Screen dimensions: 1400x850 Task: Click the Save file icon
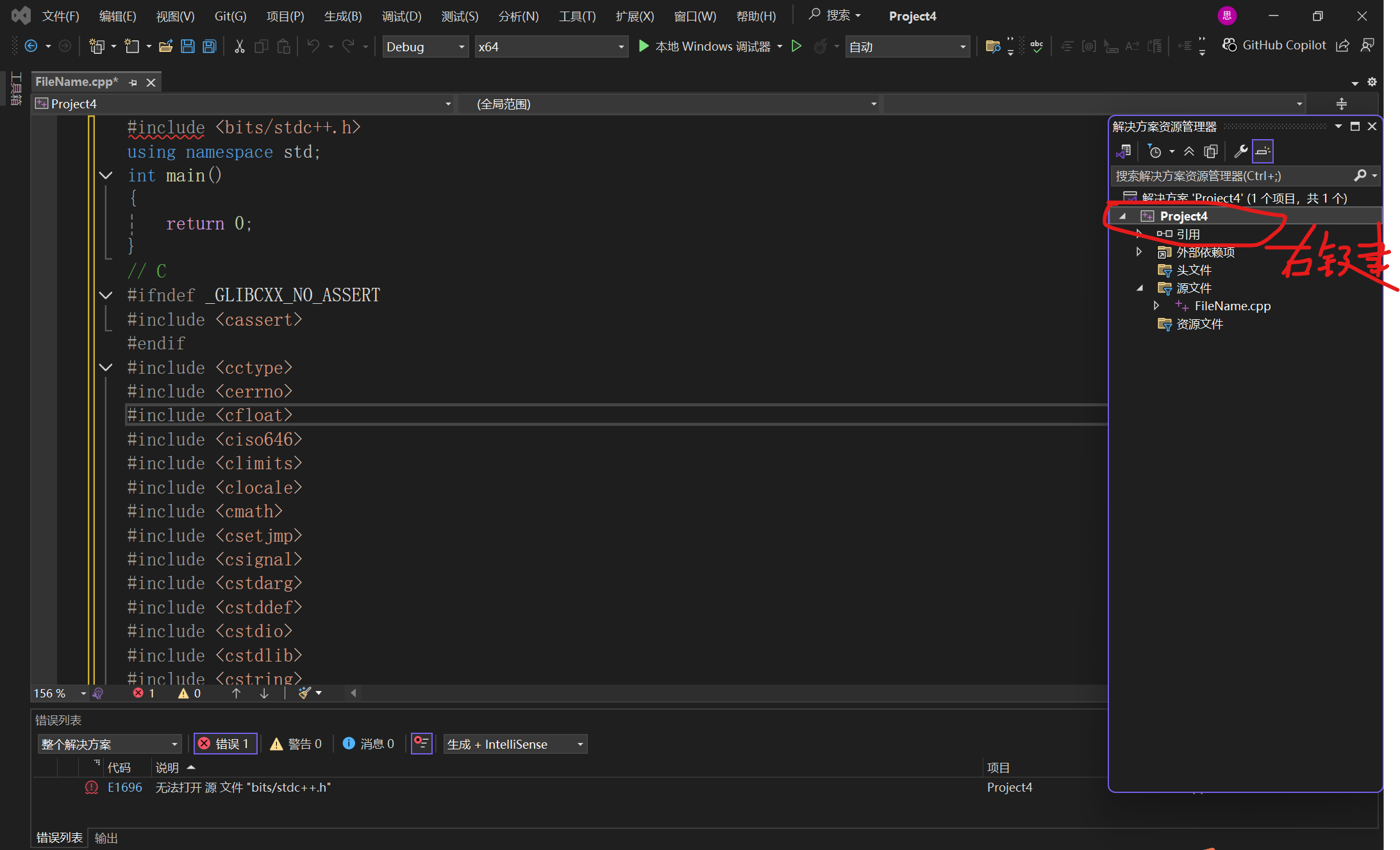pos(188,46)
